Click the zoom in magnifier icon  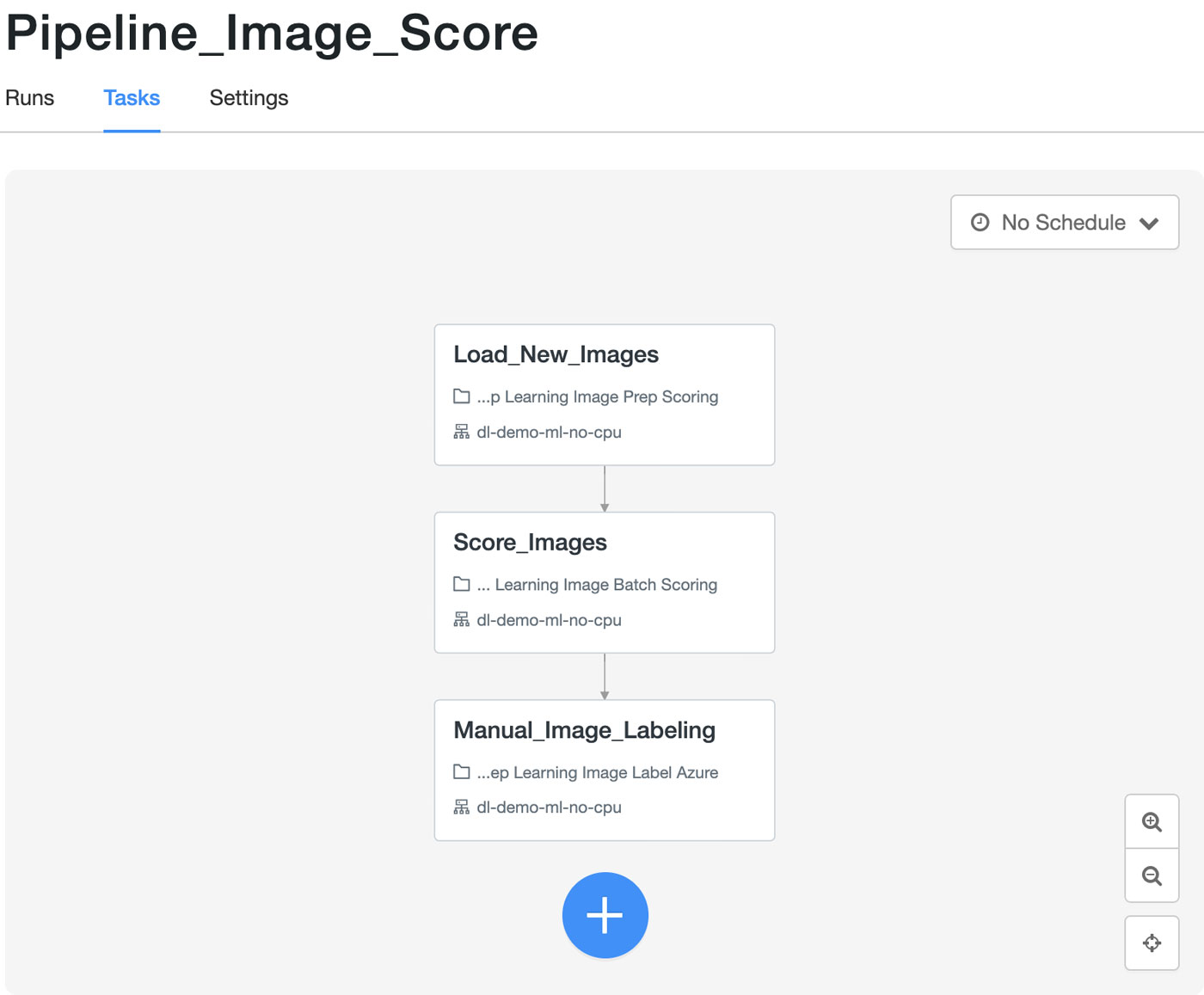pos(1152,821)
